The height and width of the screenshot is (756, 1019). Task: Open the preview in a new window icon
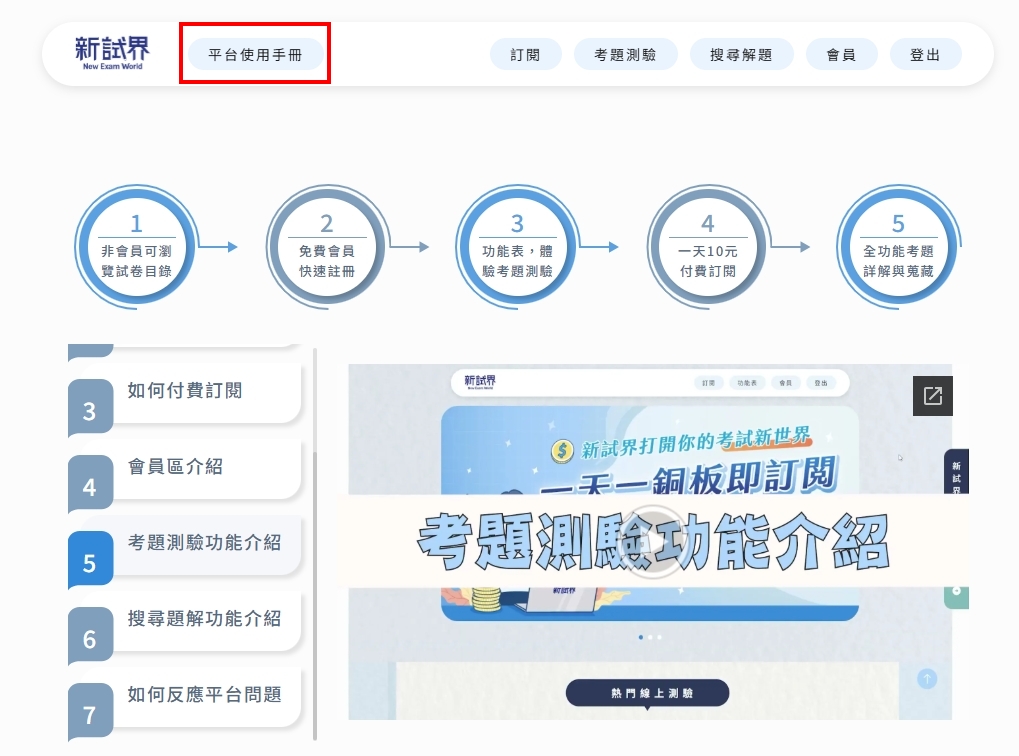click(x=932, y=396)
